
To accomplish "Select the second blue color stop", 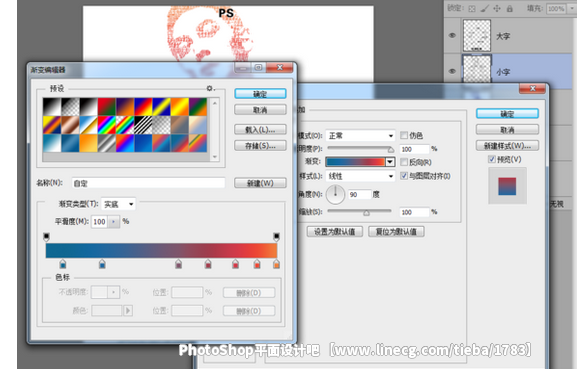I will (102, 264).
